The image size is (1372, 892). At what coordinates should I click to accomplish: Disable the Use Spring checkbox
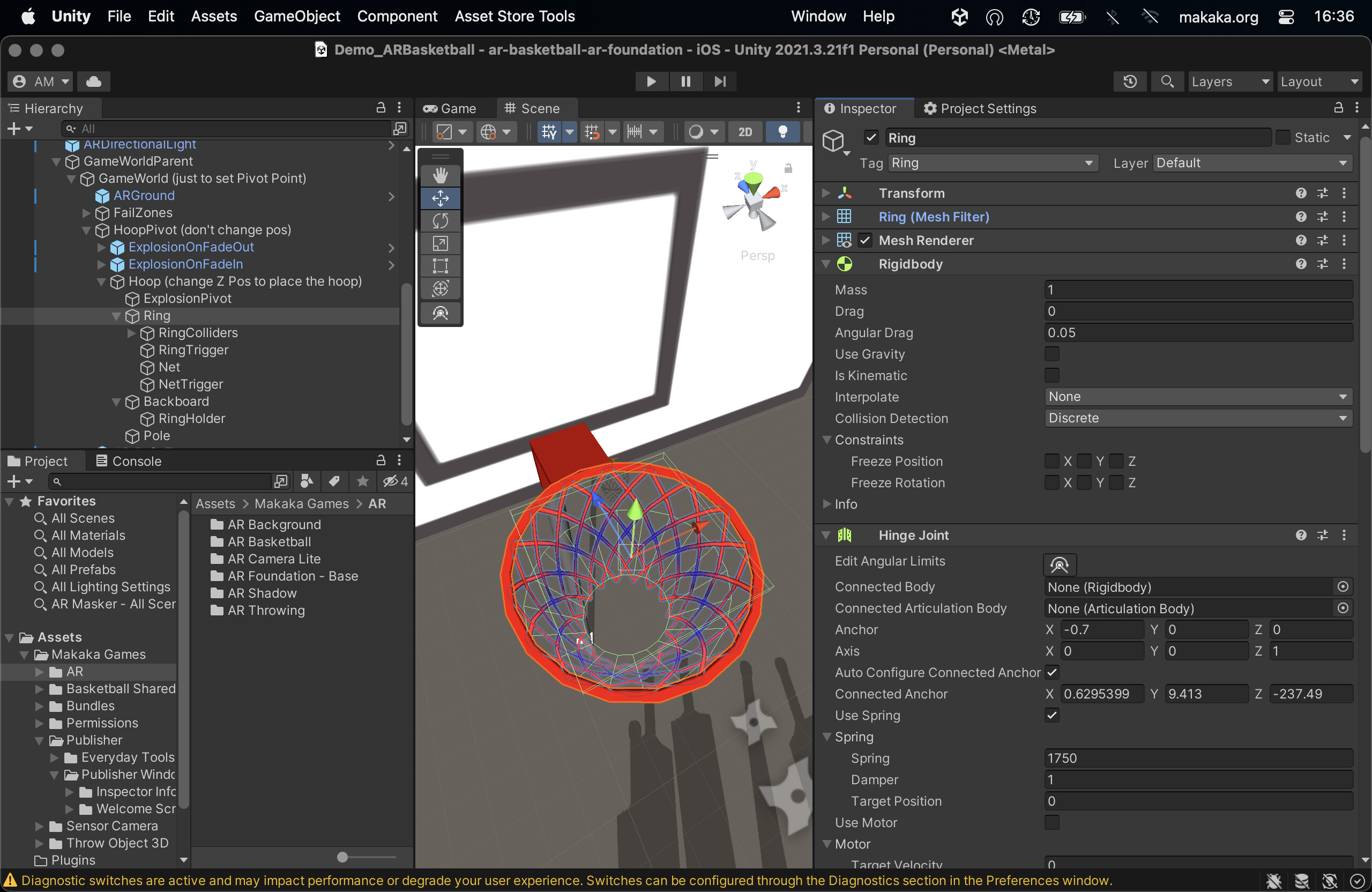coord(1051,715)
